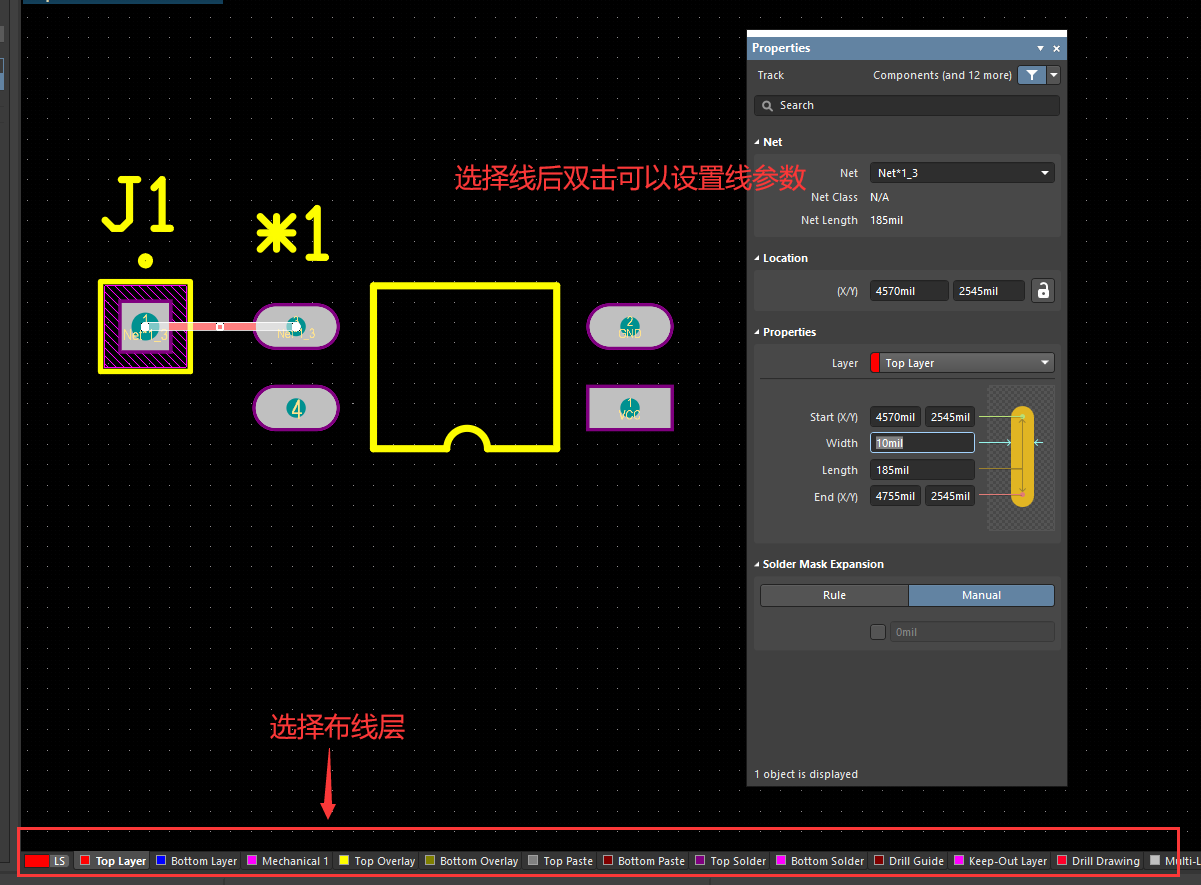Image resolution: width=1201 pixels, height=885 pixels.
Task: Enable the Solder Mask Expansion checkbox
Action: [x=877, y=631]
